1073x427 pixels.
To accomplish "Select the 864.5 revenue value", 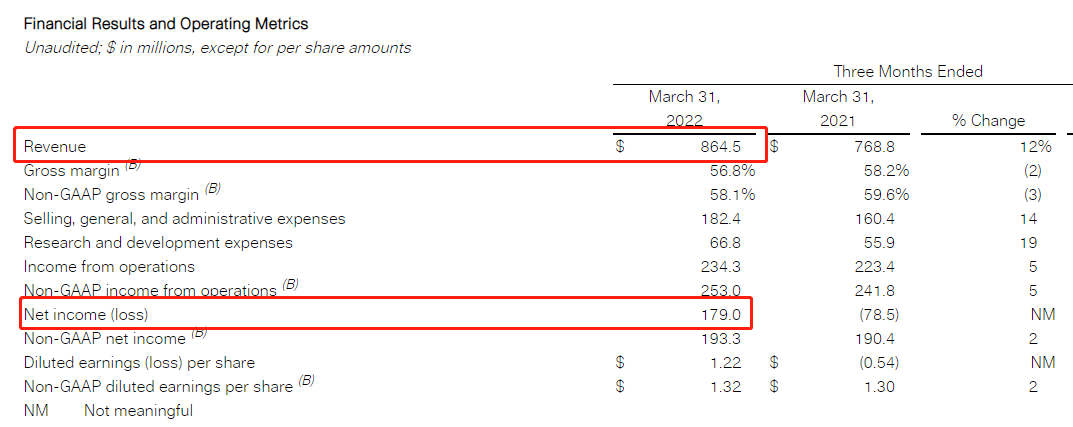I will (719, 146).
